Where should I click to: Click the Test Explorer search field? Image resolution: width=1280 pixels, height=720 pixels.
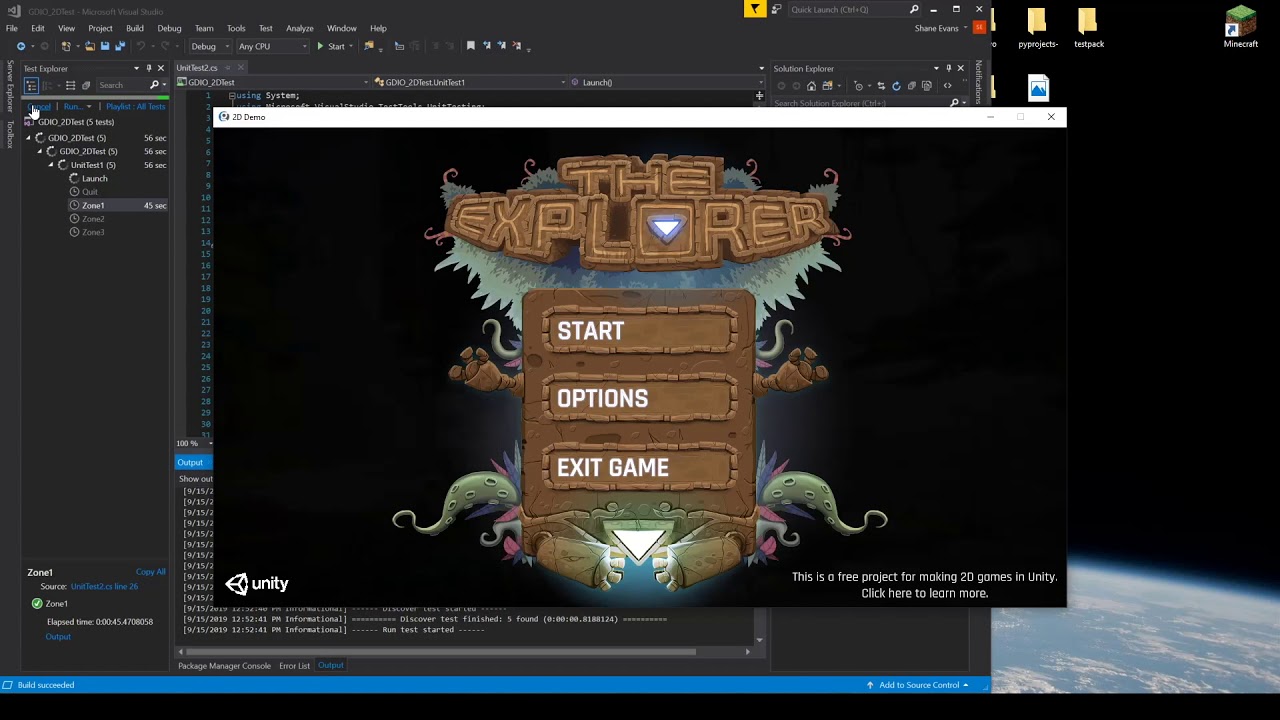point(123,86)
